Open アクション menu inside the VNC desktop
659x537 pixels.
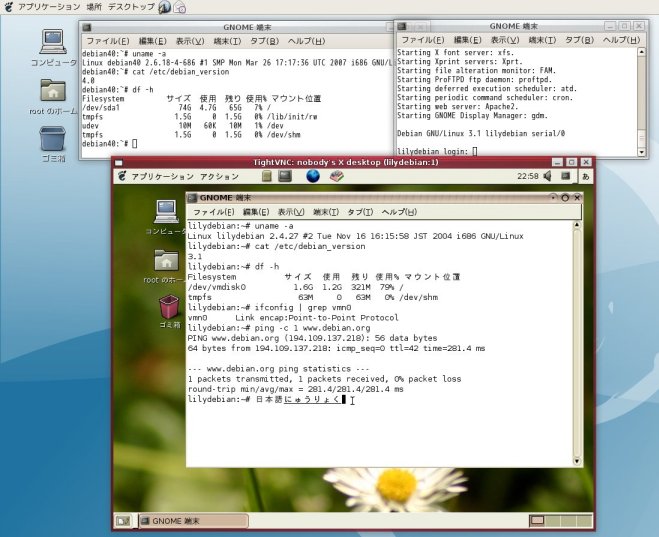pos(219,176)
